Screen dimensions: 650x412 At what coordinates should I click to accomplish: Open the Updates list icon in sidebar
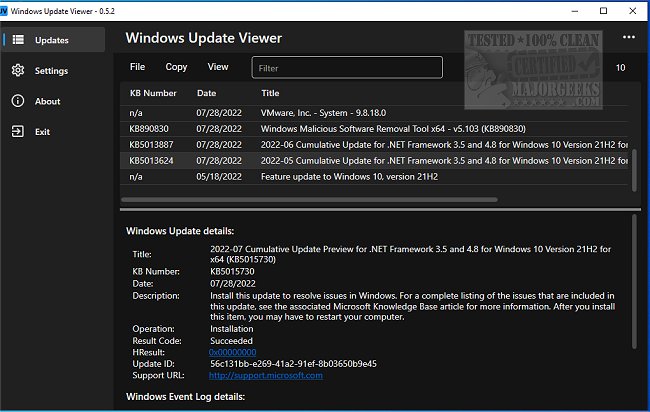[18, 40]
